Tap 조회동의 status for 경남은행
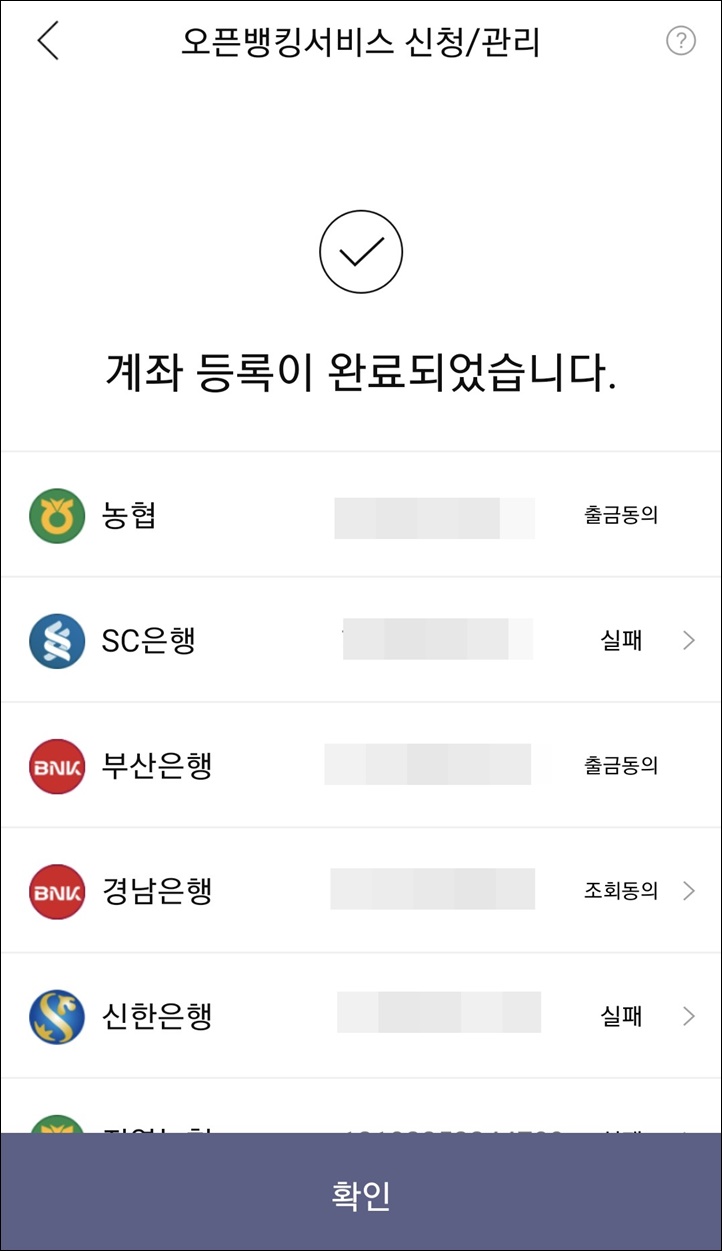 [x=621, y=891]
